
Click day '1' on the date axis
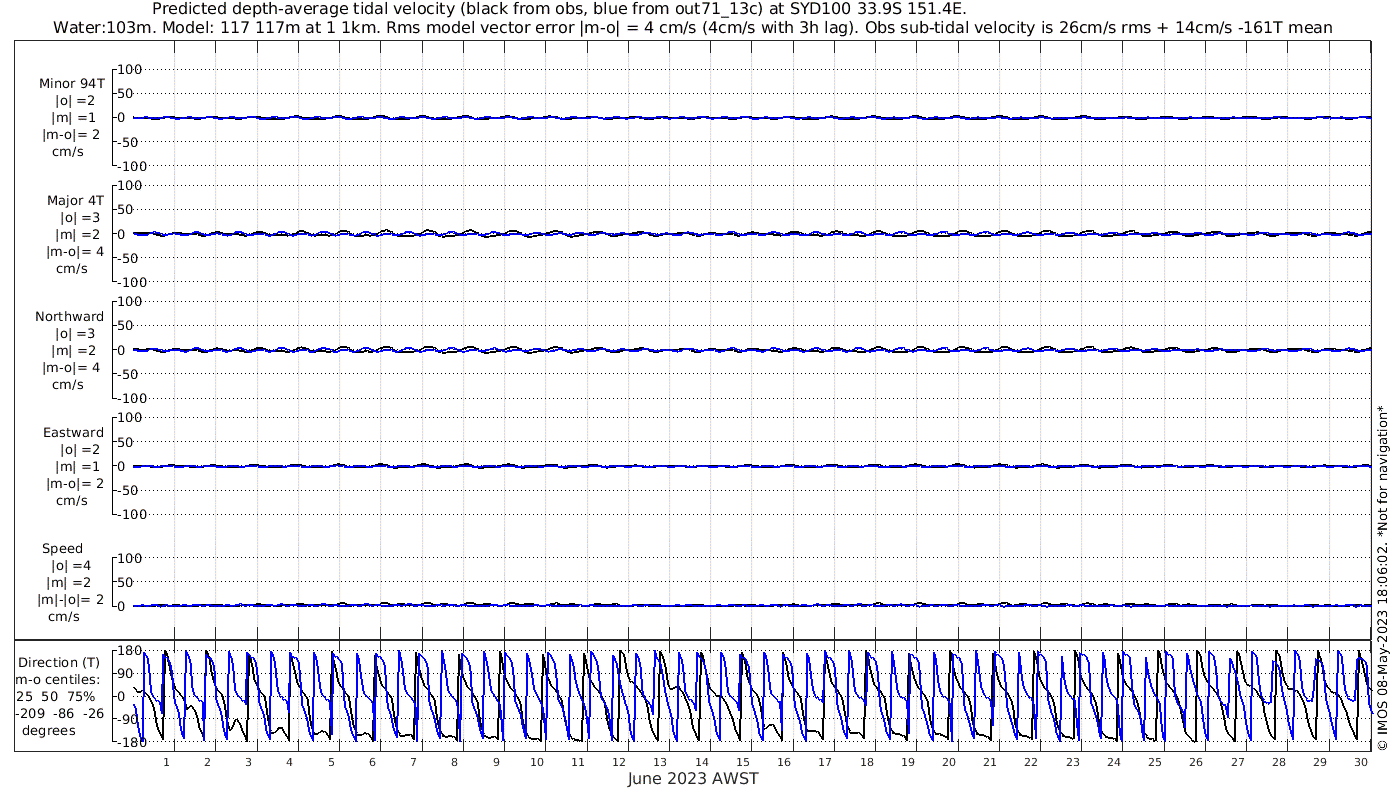click(x=166, y=762)
